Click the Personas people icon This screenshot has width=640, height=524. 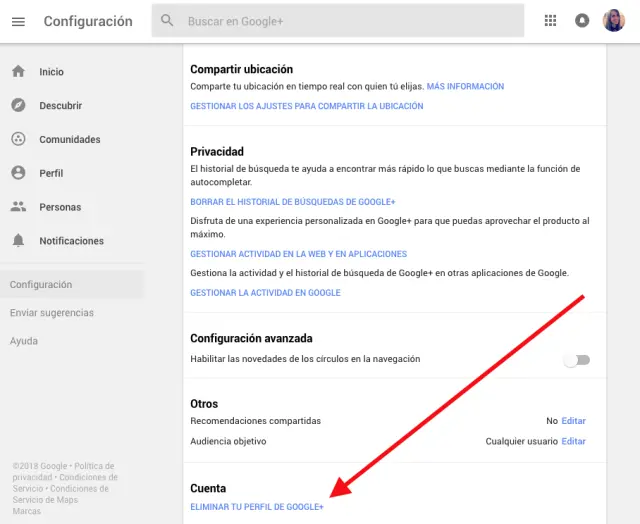click(18, 207)
